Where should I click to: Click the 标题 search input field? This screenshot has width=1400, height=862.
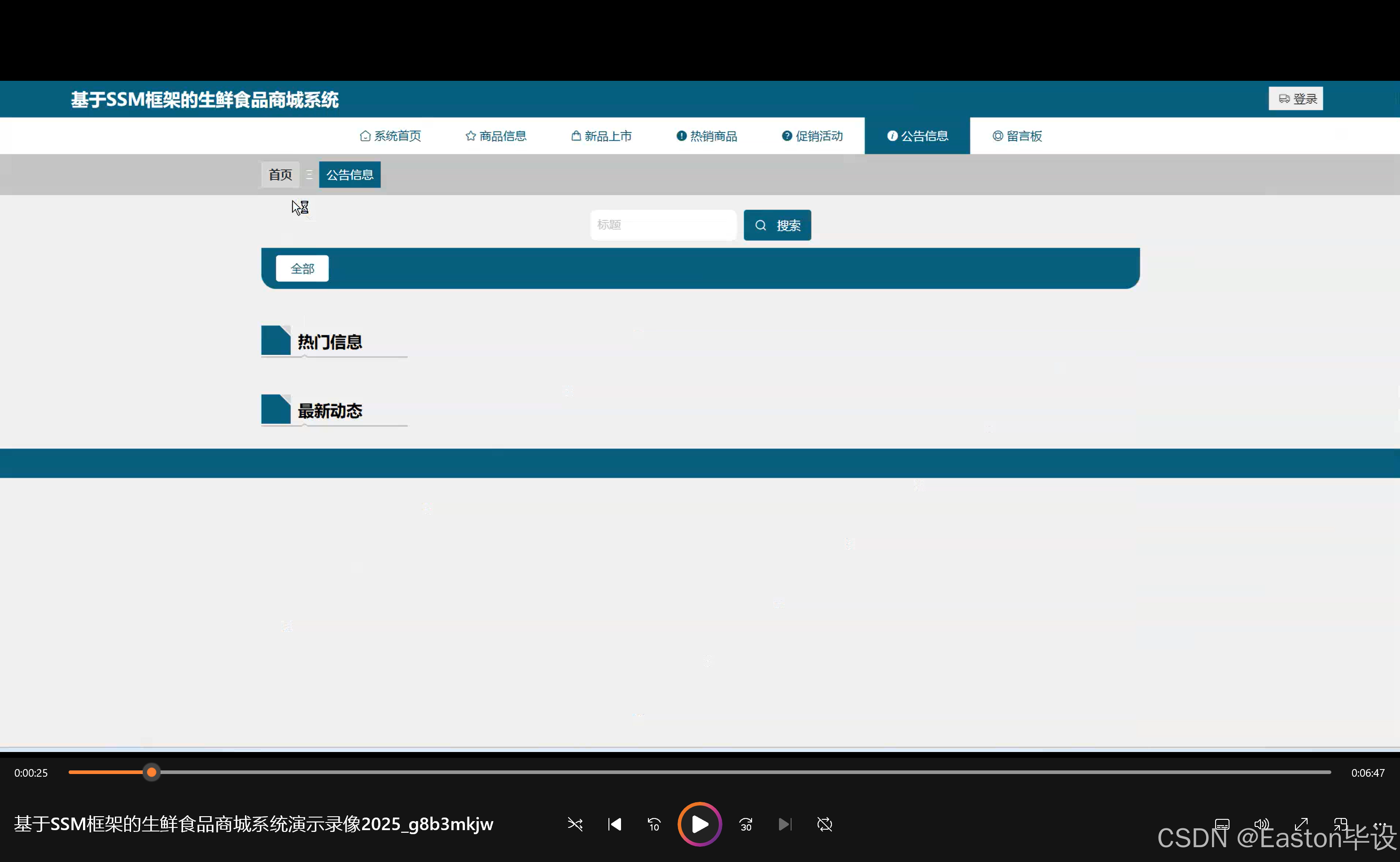(663, 225)
